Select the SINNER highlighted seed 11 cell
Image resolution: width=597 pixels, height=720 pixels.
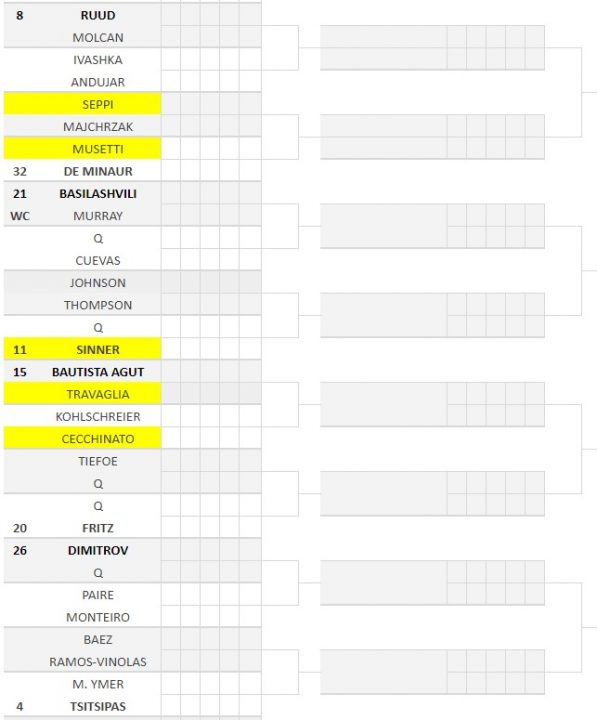coord(83,349)
